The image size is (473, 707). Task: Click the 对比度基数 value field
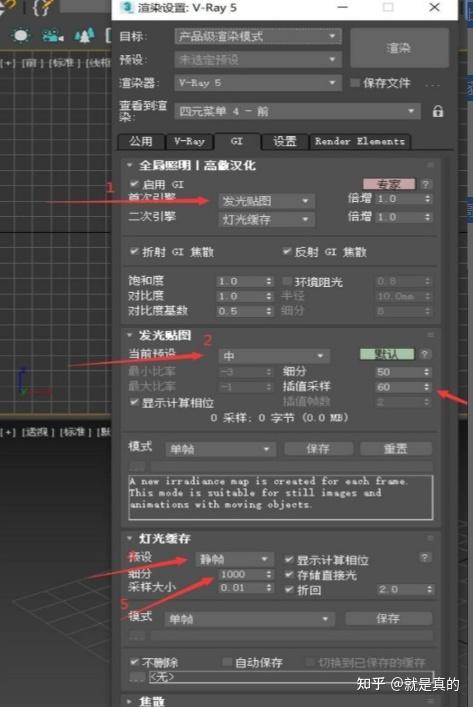pos(240,311)
